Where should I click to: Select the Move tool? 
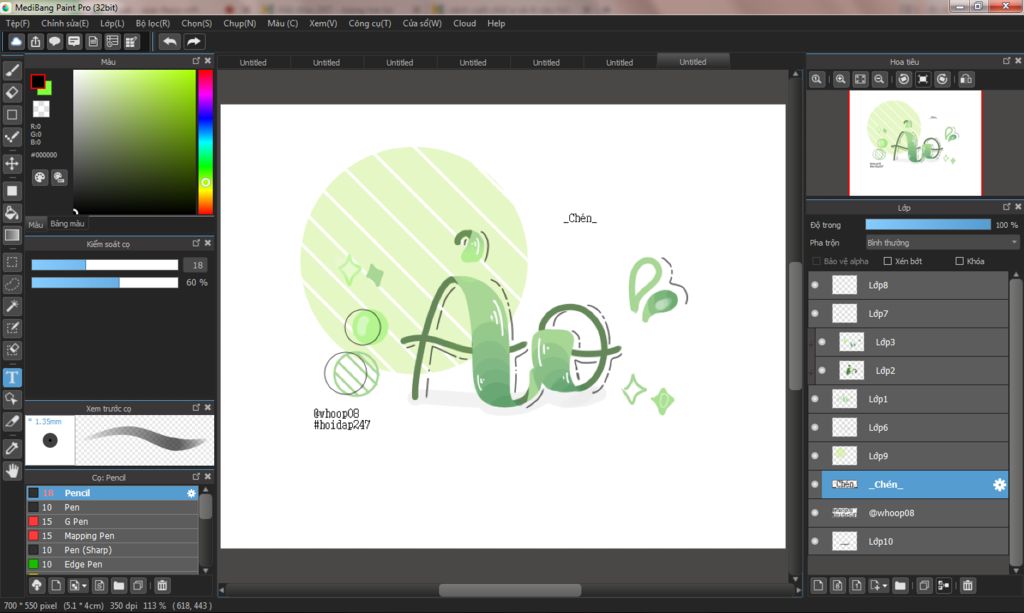[12, 163]
